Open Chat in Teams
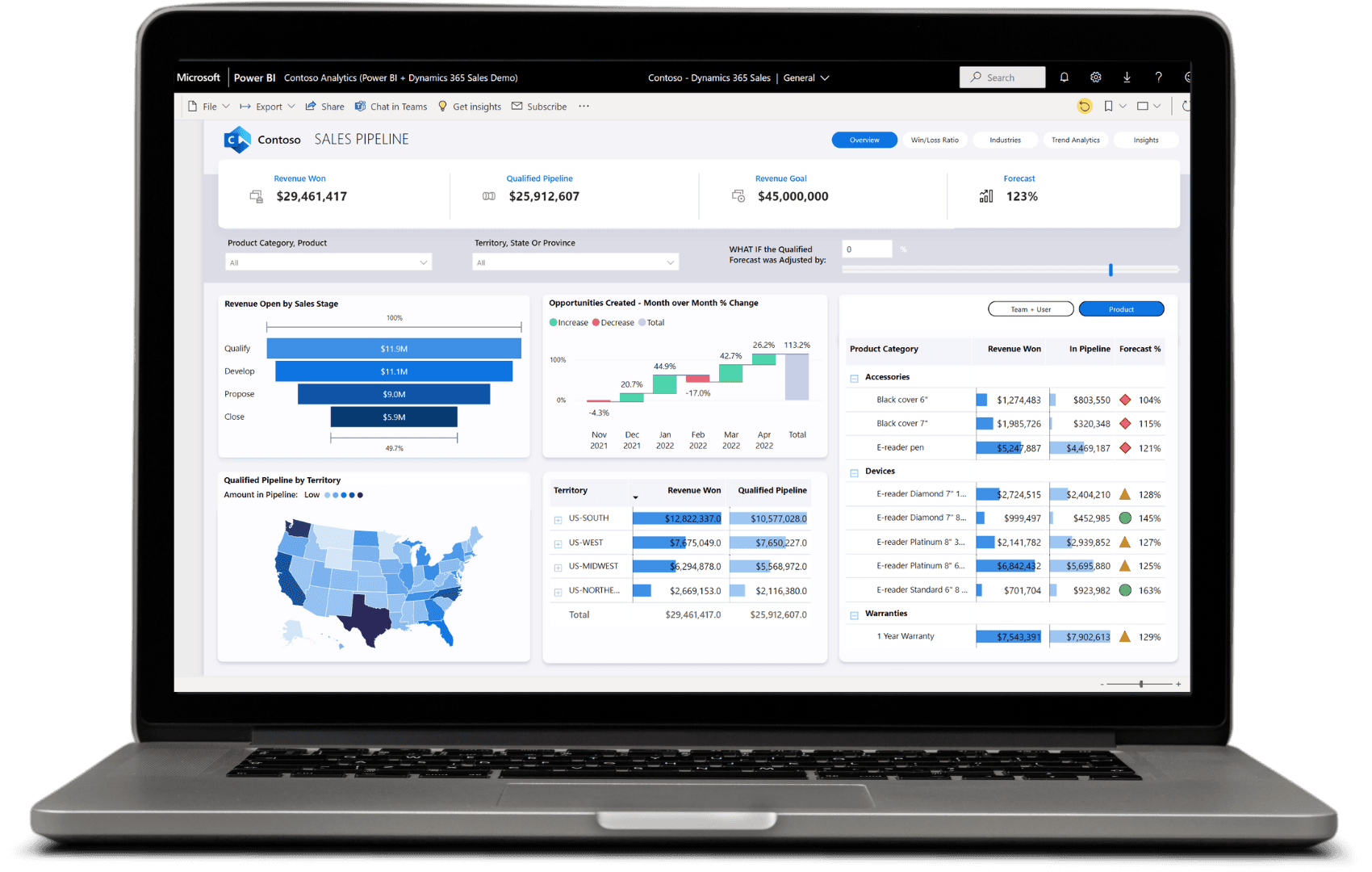Screen dimensions: 1372x872 (x=391, y=107)
